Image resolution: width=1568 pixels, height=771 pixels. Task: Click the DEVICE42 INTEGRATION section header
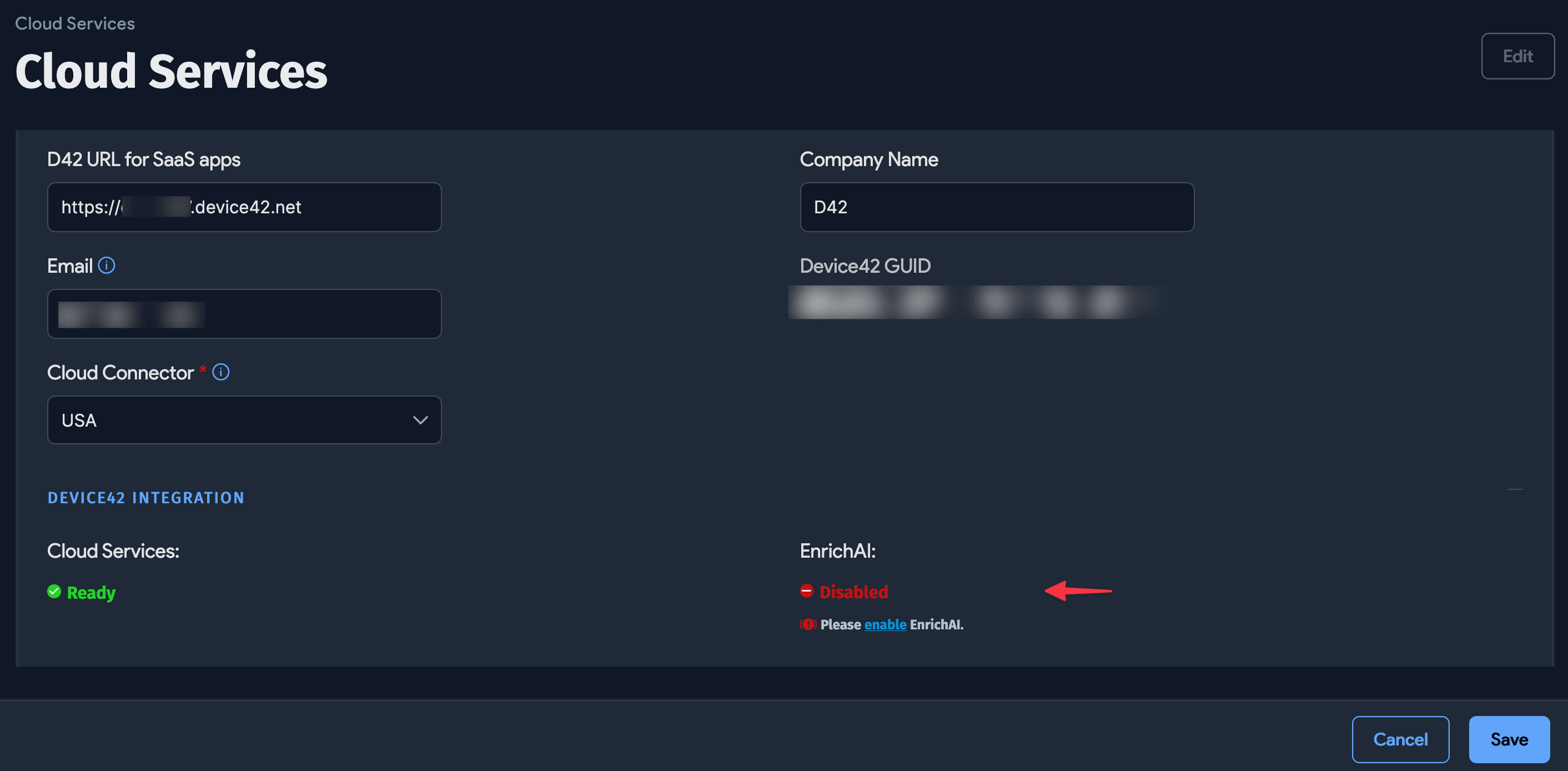(x=146, y=498)
